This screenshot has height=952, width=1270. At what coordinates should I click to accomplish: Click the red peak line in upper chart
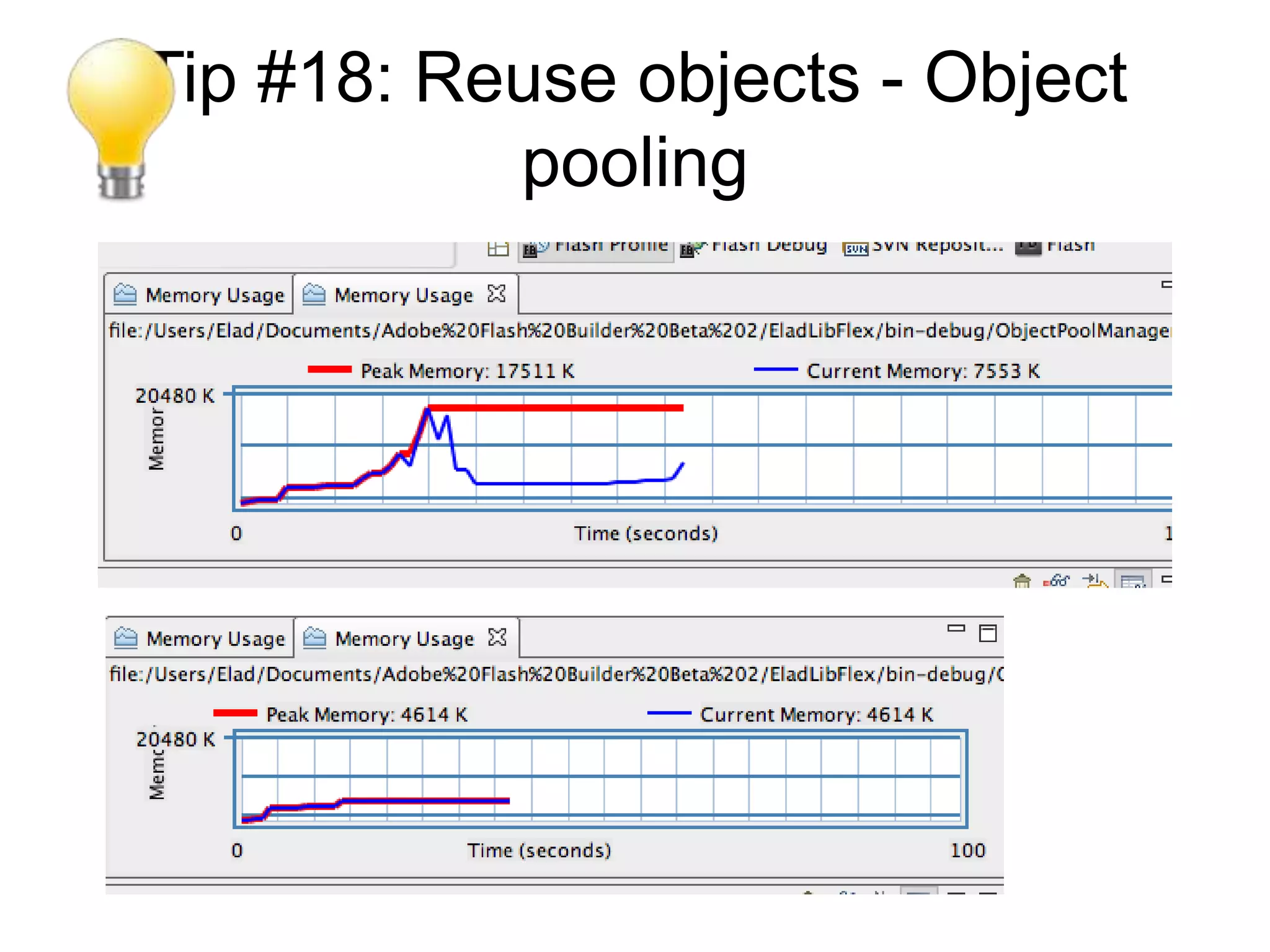[556, 408]
